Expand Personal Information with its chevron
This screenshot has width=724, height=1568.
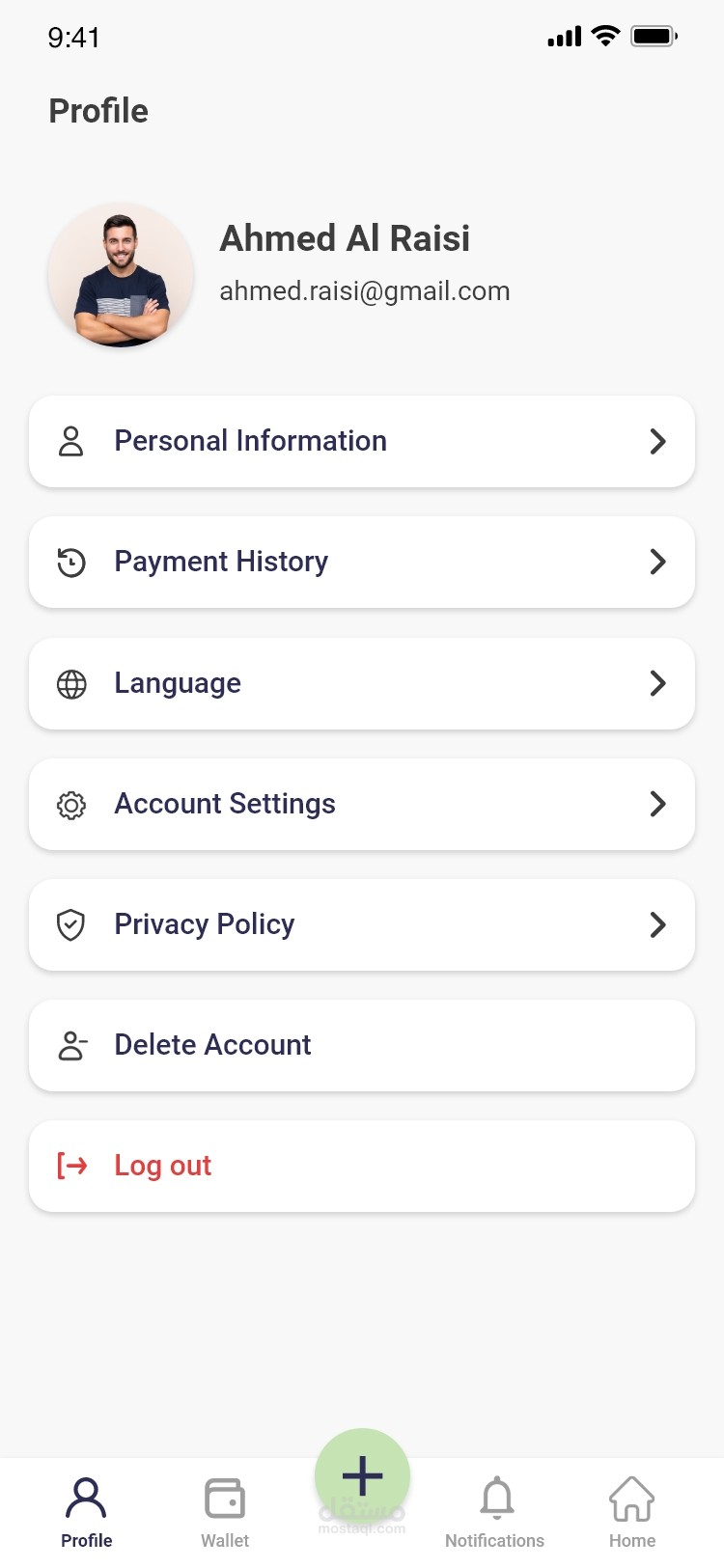658,442
